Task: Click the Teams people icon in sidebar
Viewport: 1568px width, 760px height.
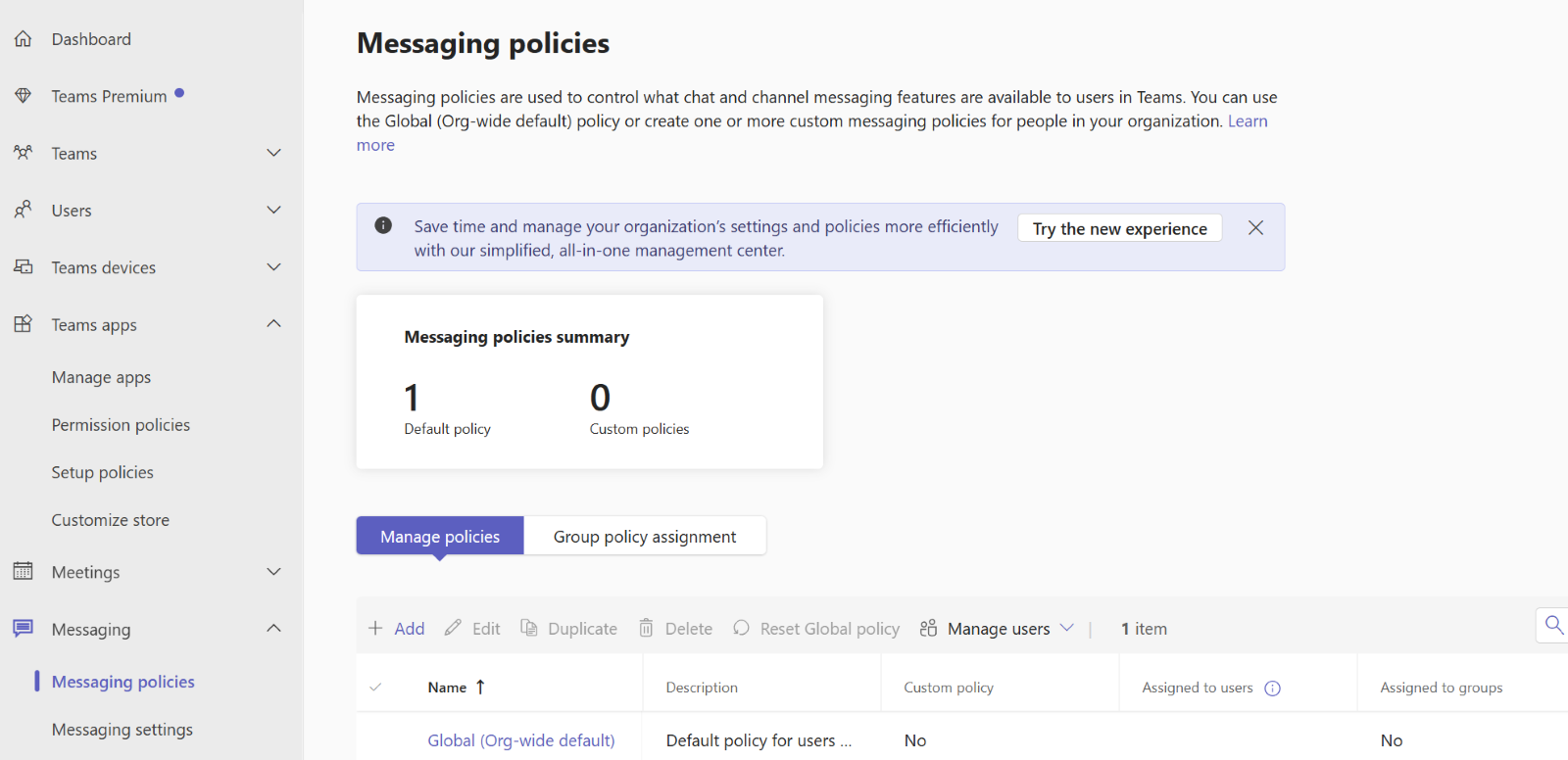Action: tap(24, 153)
